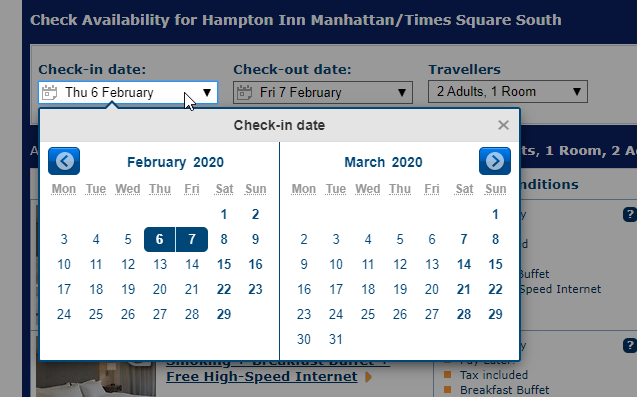Screen dimensions: 637x397
Task: Click calendar icon in check-in field
Action: [x=50, y=93]
